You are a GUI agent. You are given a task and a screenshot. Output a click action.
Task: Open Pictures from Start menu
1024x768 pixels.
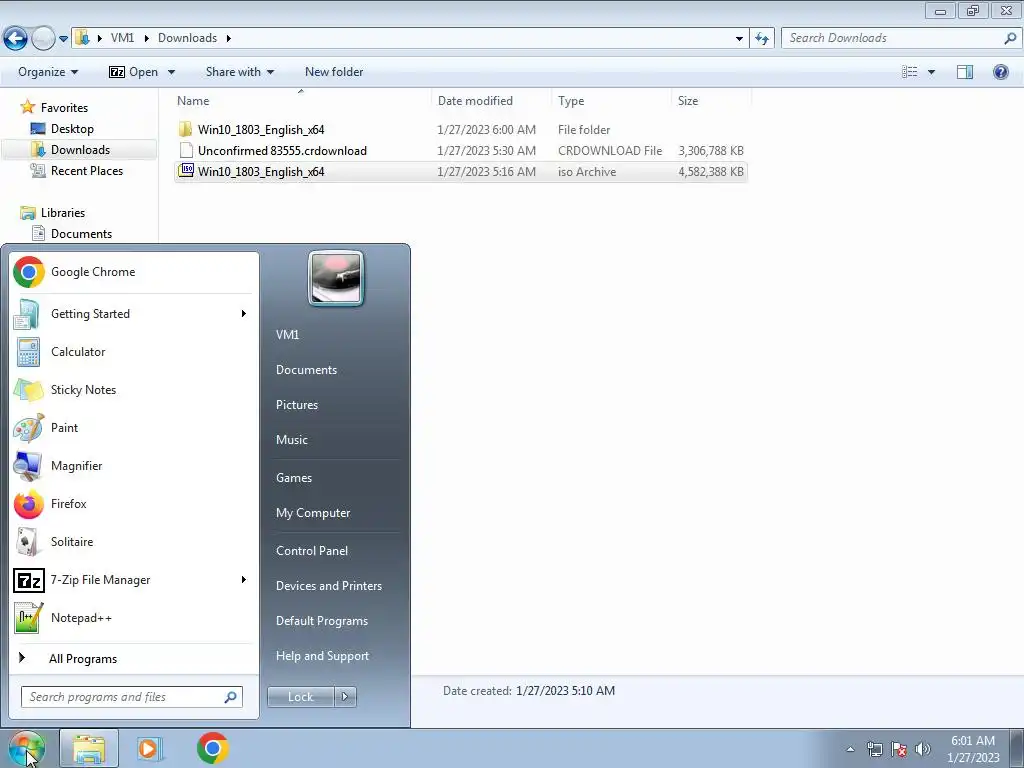tap(296, 405)
